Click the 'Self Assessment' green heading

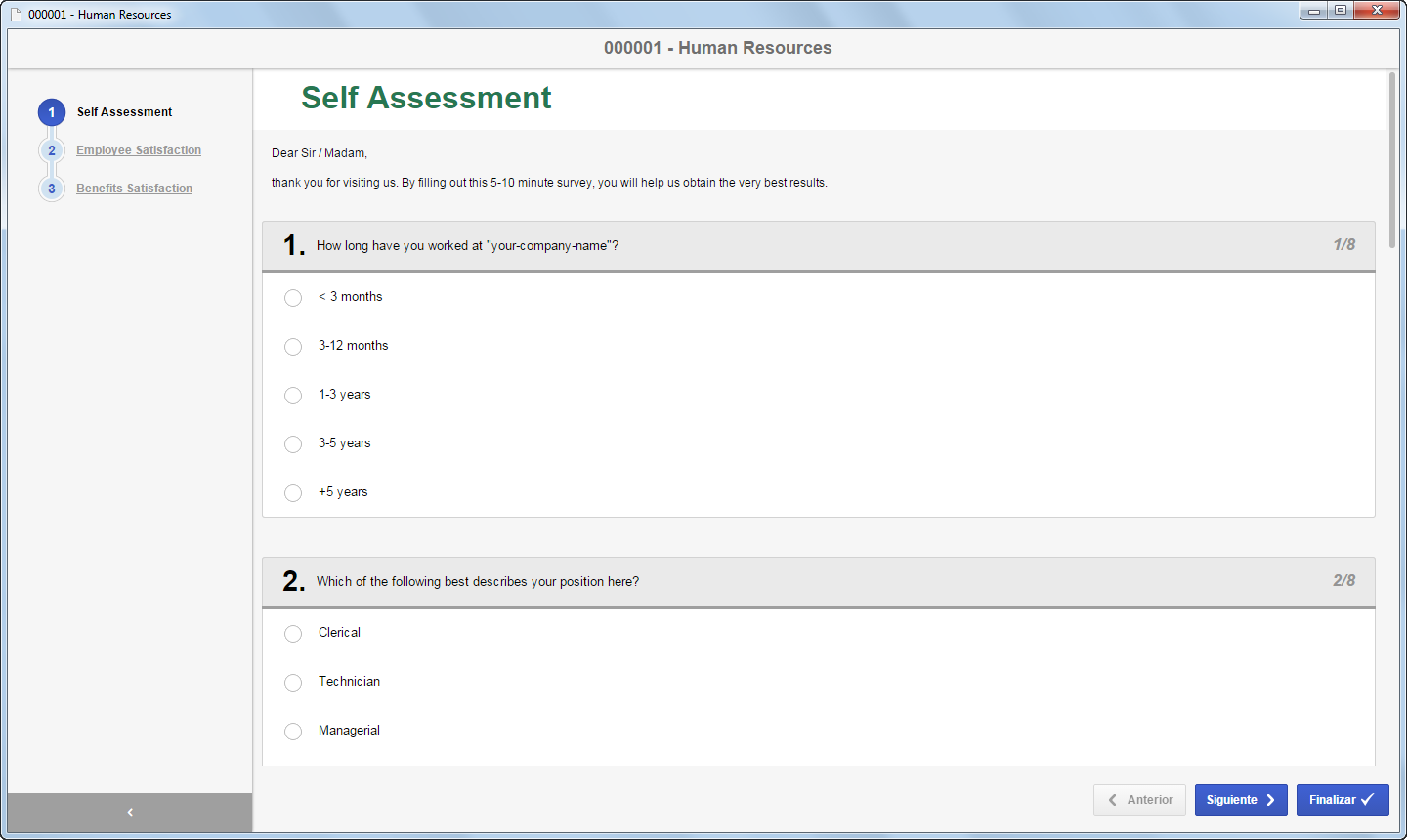[426, 98]
